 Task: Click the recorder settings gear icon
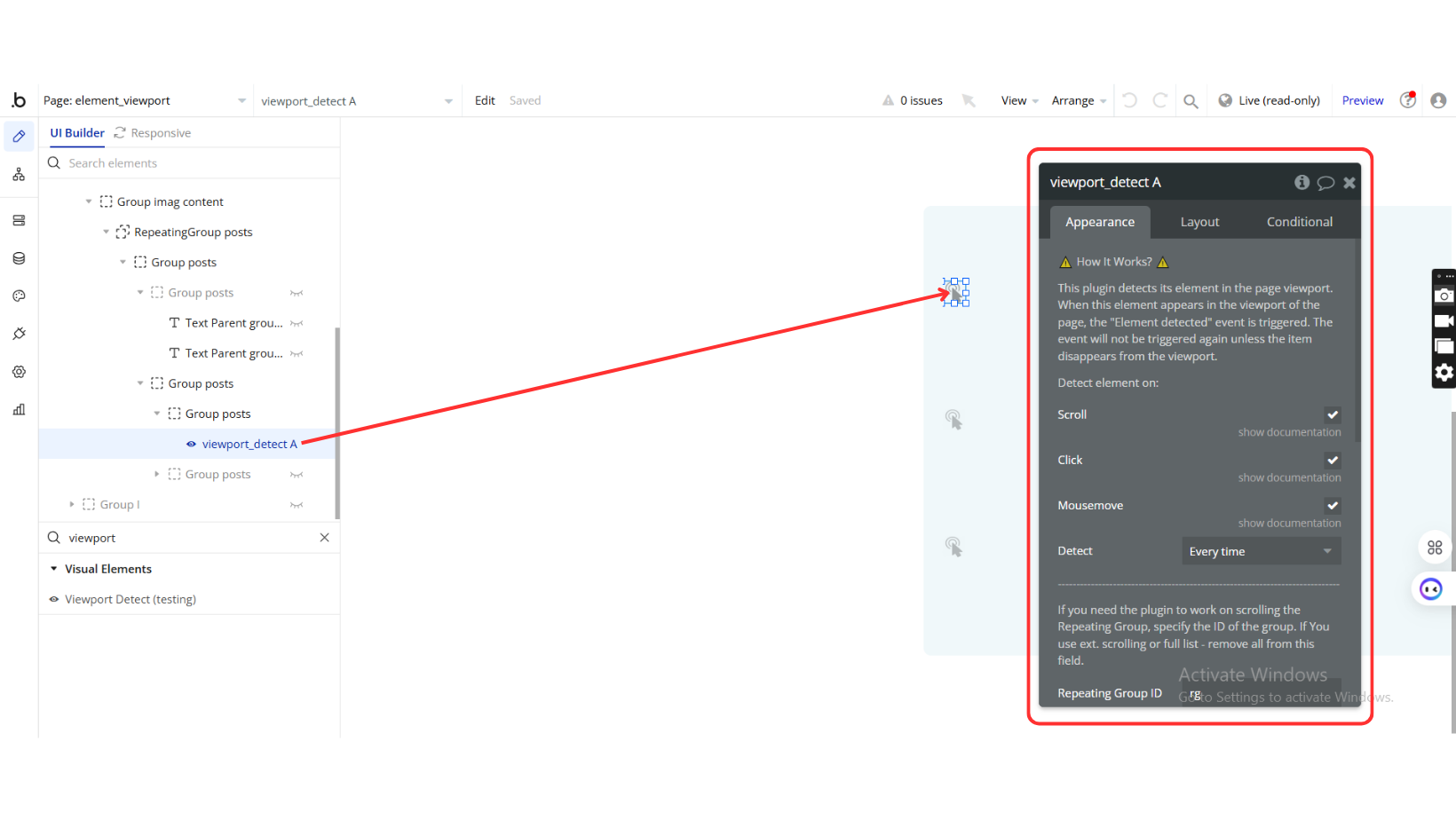click(1444, 373)
